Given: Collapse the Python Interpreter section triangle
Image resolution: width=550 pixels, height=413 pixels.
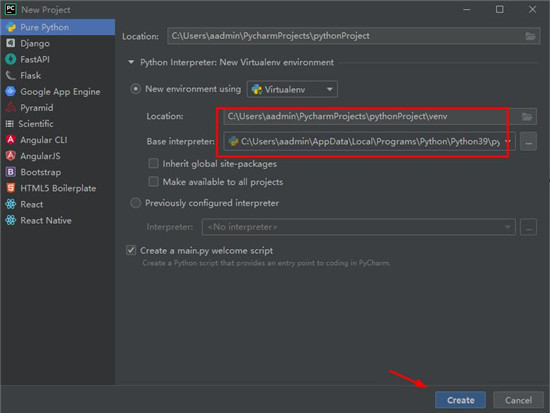Looking at the screenshot, I should (x=131, y=62).
